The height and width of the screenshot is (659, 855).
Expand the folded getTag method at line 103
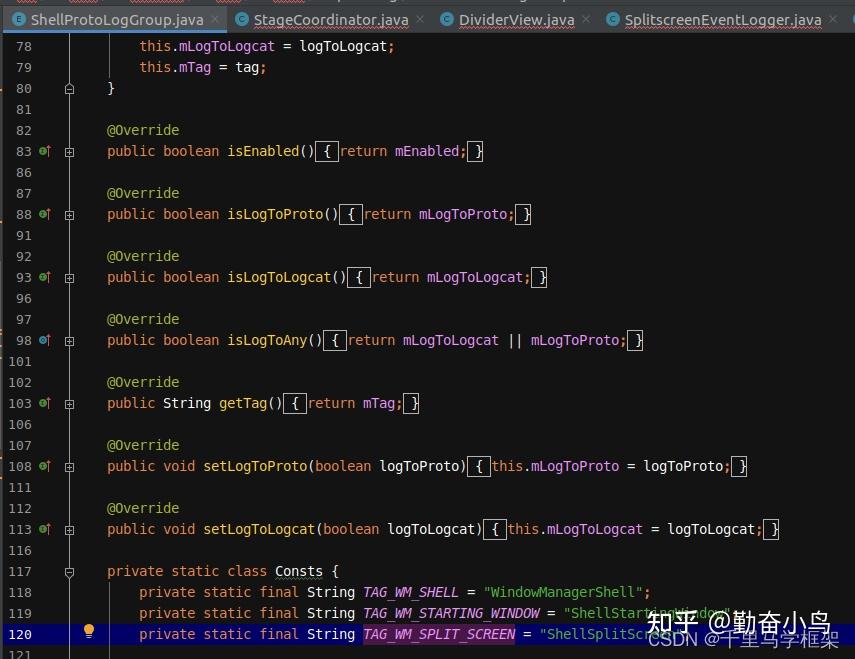point(69,404)
